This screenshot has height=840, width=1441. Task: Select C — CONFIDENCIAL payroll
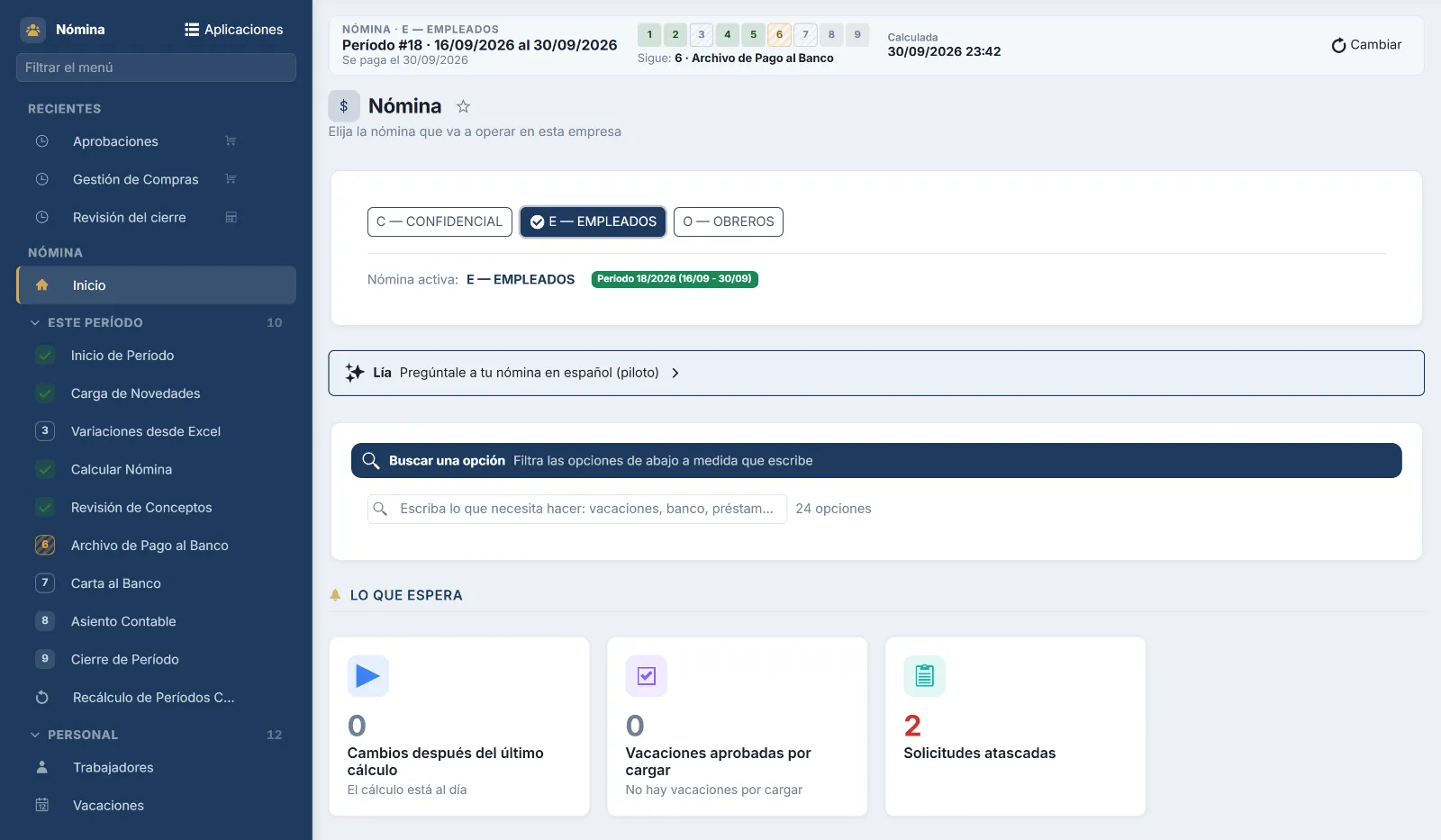coord(440,221)
